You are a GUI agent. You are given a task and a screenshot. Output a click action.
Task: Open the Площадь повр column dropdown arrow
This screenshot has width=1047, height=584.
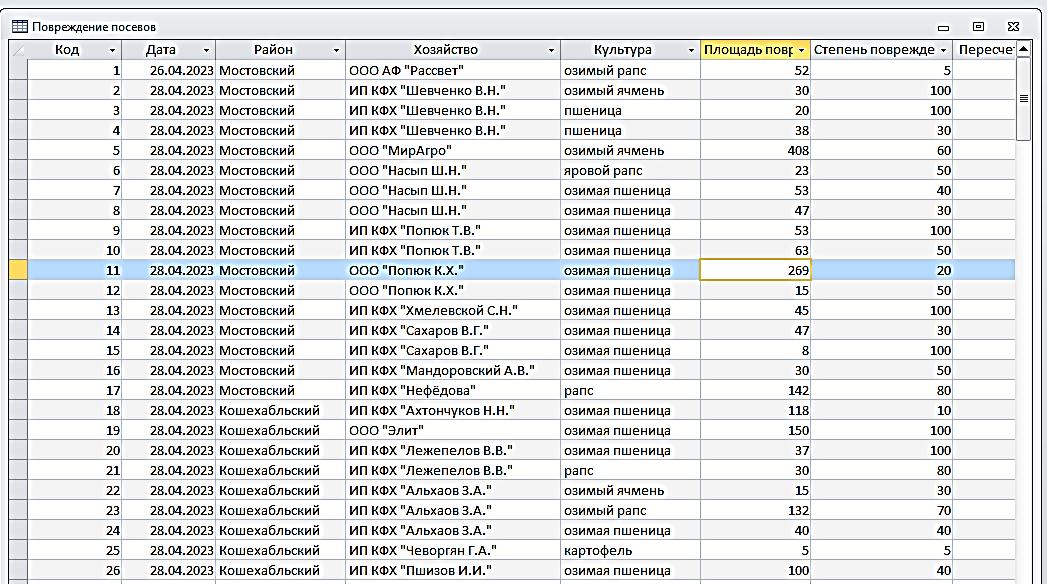coord(801,50)
